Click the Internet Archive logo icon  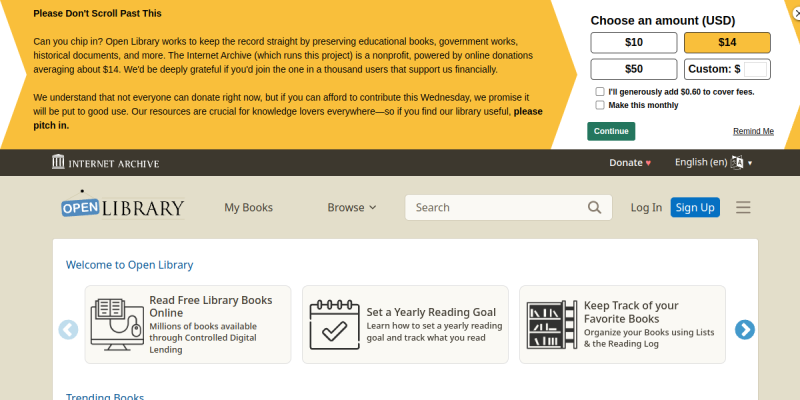pos(58,162)
